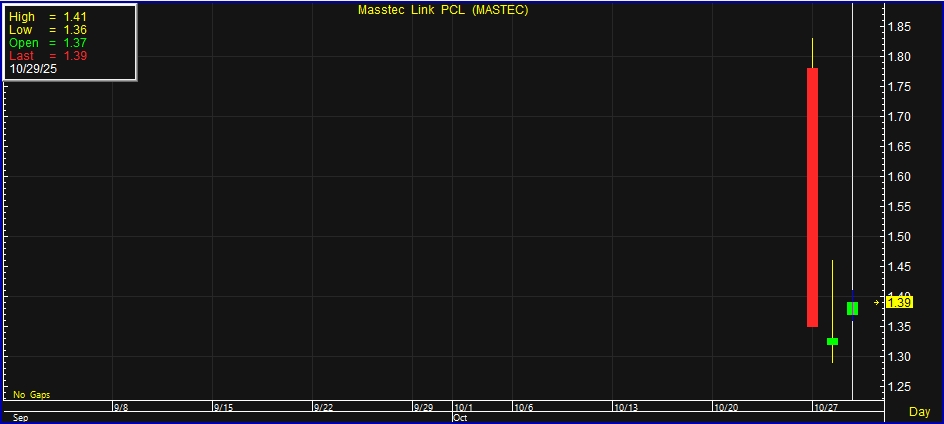
Task: Click the 10/27 date on the time axis
Action: [x=825, y=408]
